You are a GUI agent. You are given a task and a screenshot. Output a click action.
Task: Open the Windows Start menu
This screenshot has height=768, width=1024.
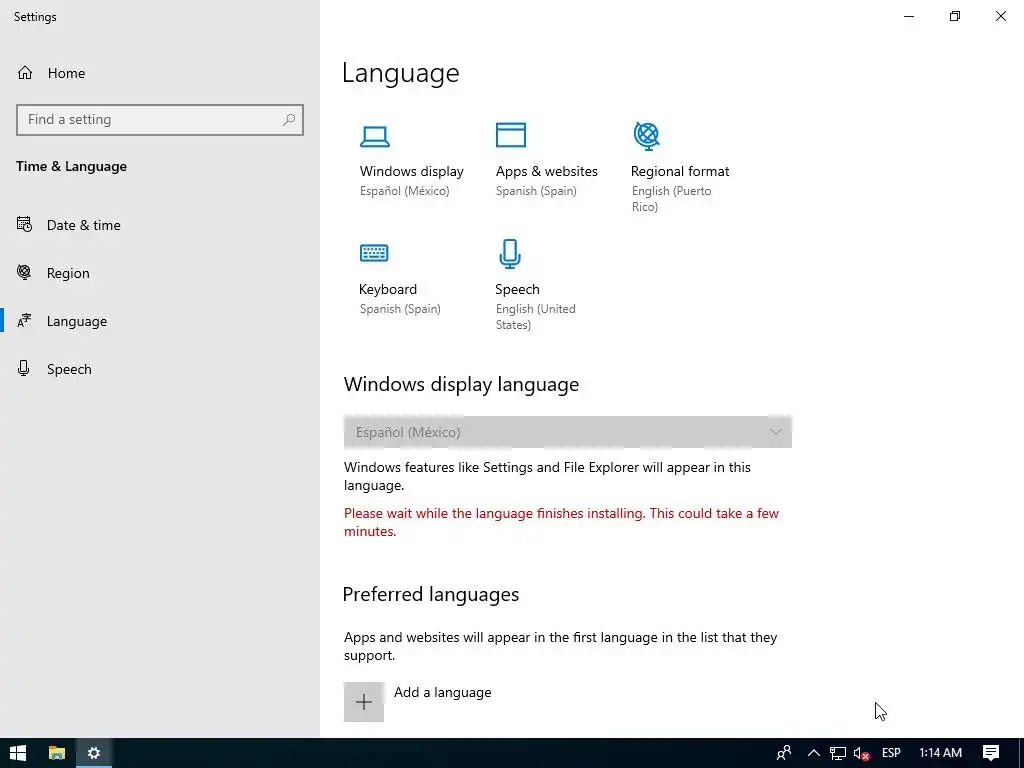click(x=18, y=753)
